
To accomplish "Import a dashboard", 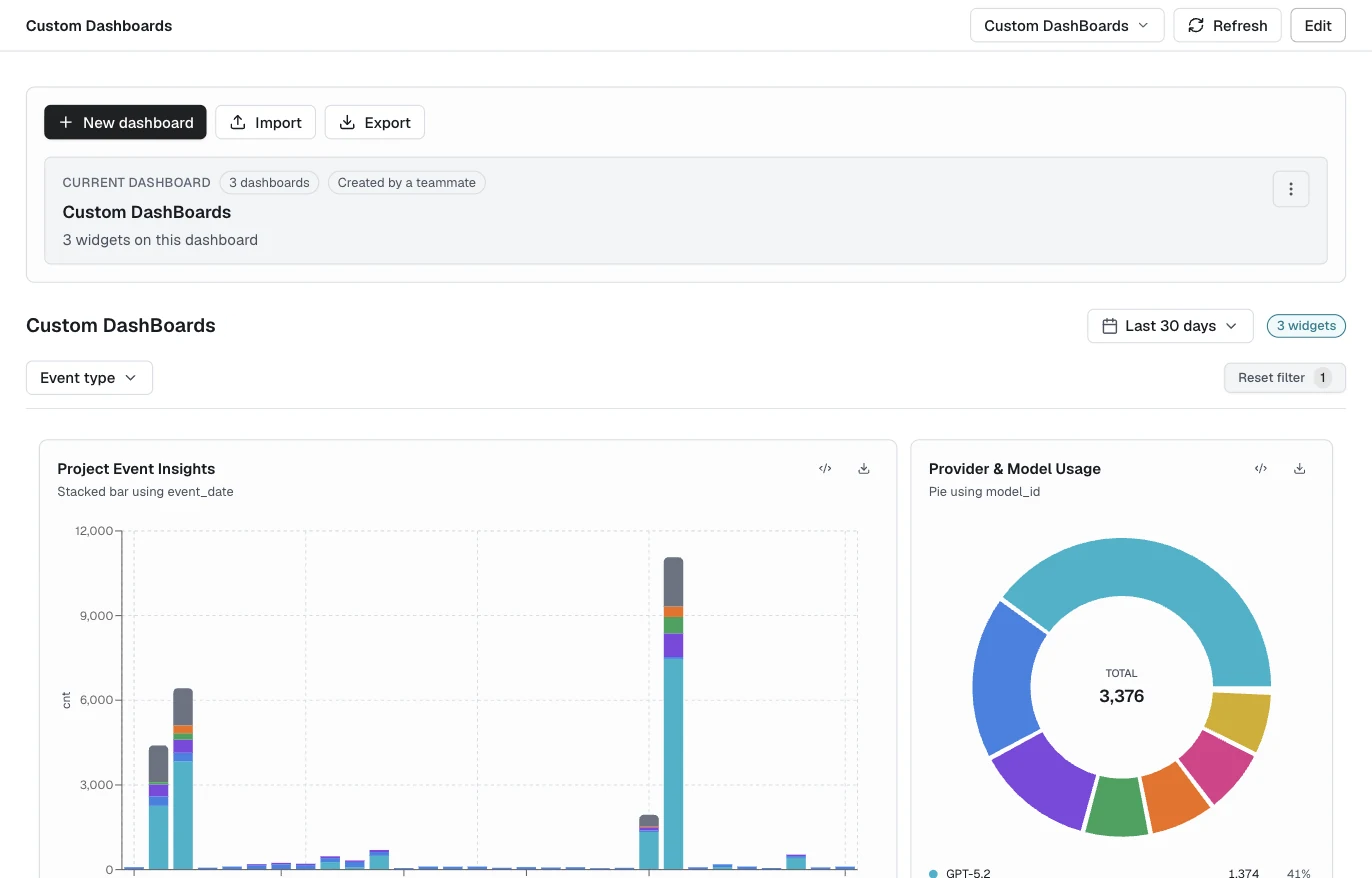I will click(266, 122).
